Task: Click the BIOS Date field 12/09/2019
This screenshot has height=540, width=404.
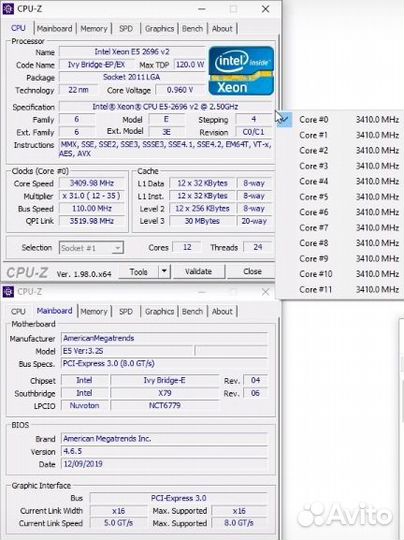Action: (x=165, y=464)
